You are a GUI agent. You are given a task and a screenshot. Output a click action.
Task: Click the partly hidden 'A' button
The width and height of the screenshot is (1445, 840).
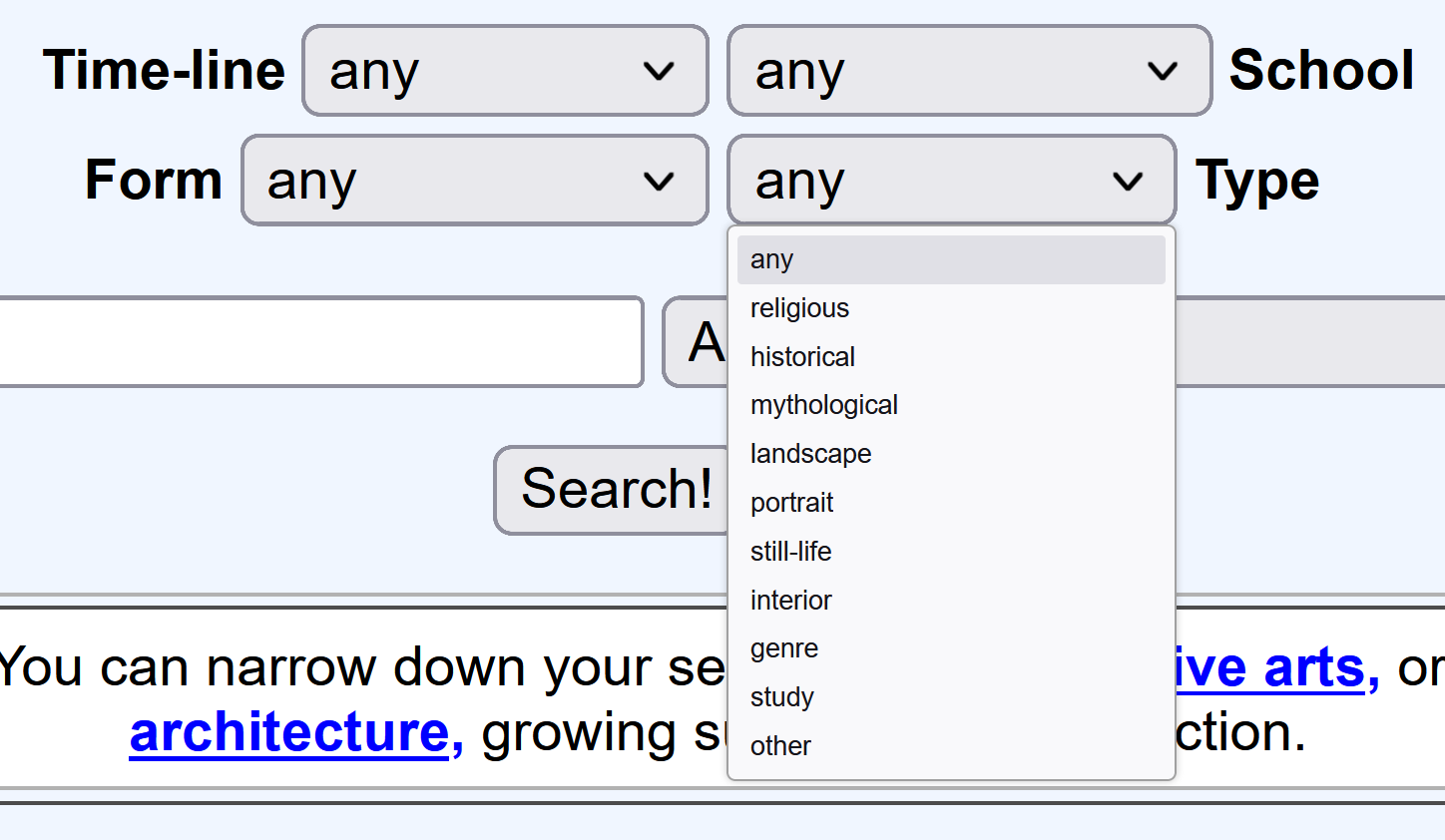point(697,342)
